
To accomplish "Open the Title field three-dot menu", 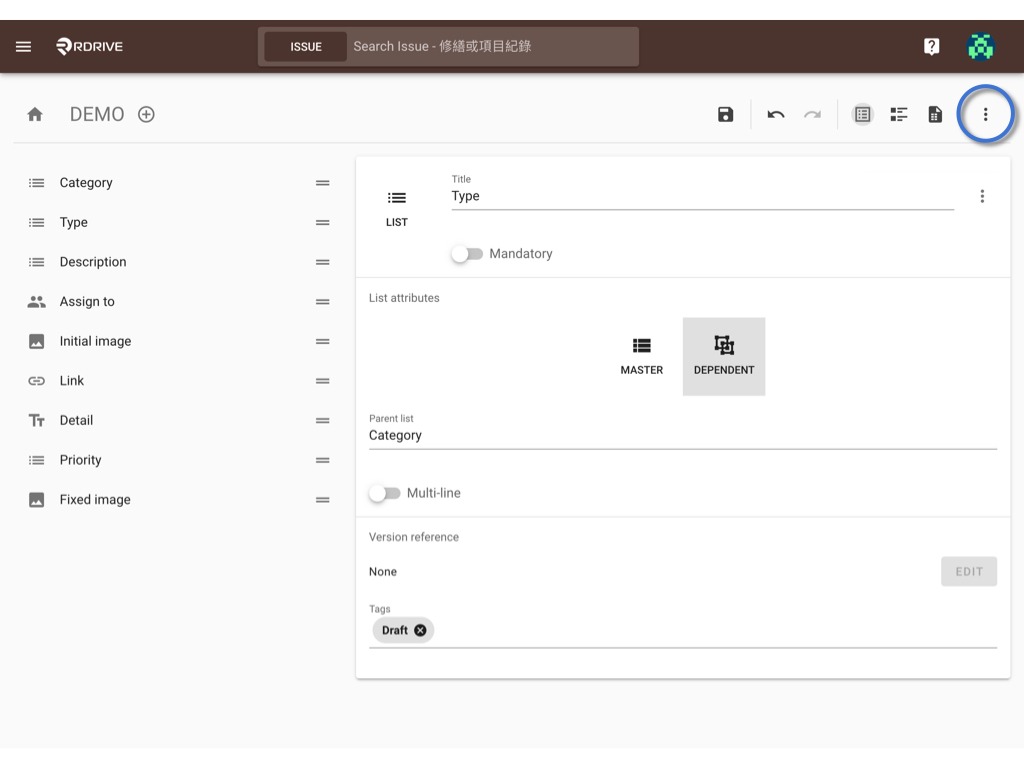I will click(x=982, y=196).
